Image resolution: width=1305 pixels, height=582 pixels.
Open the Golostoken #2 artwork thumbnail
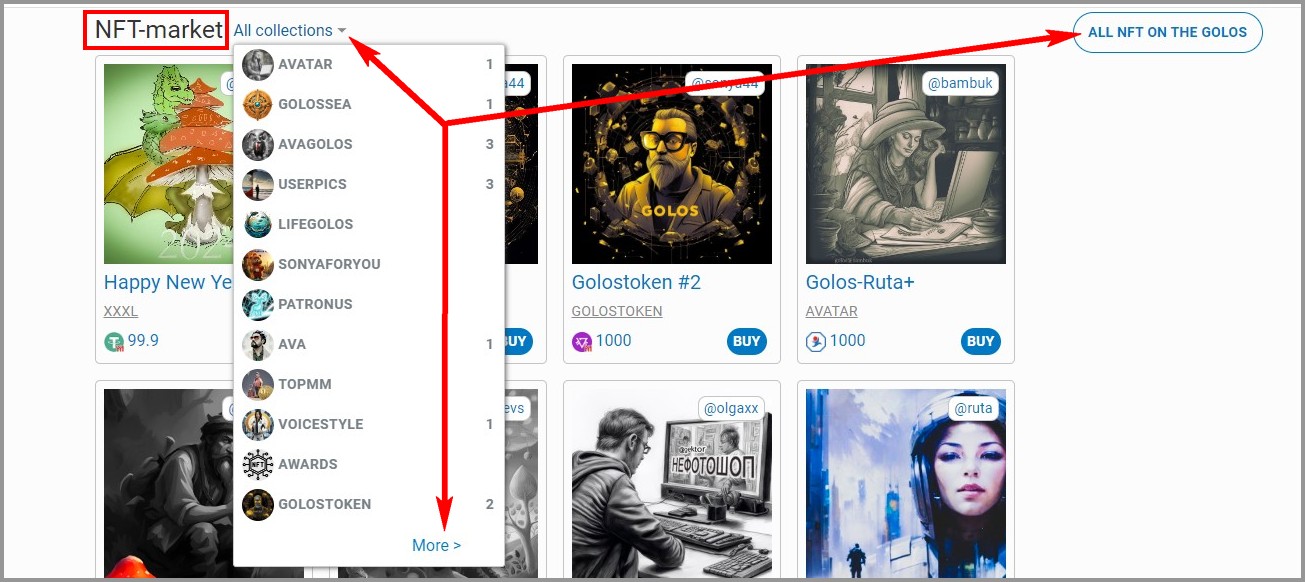click(x=672, y=164)
